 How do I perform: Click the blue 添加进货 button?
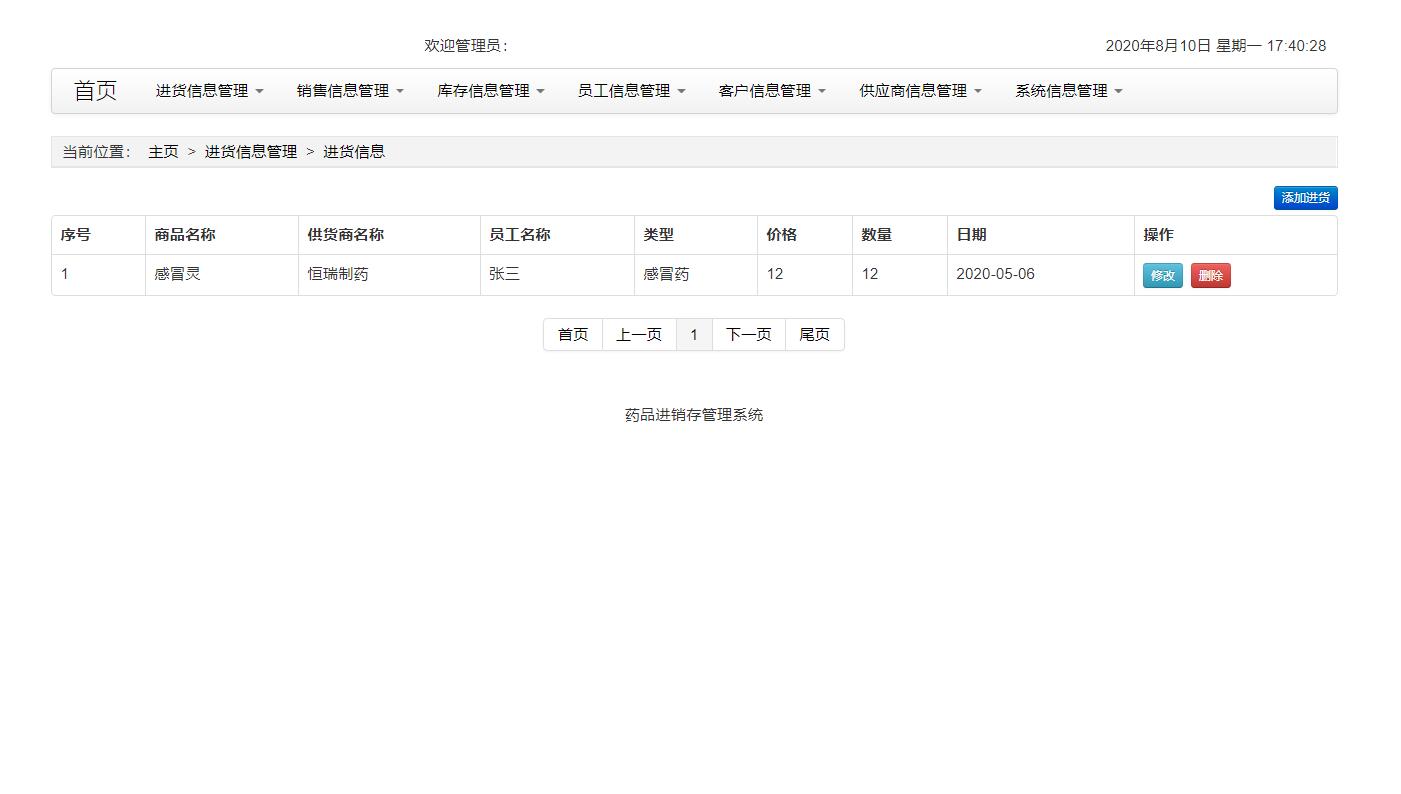click(1305, 197)
